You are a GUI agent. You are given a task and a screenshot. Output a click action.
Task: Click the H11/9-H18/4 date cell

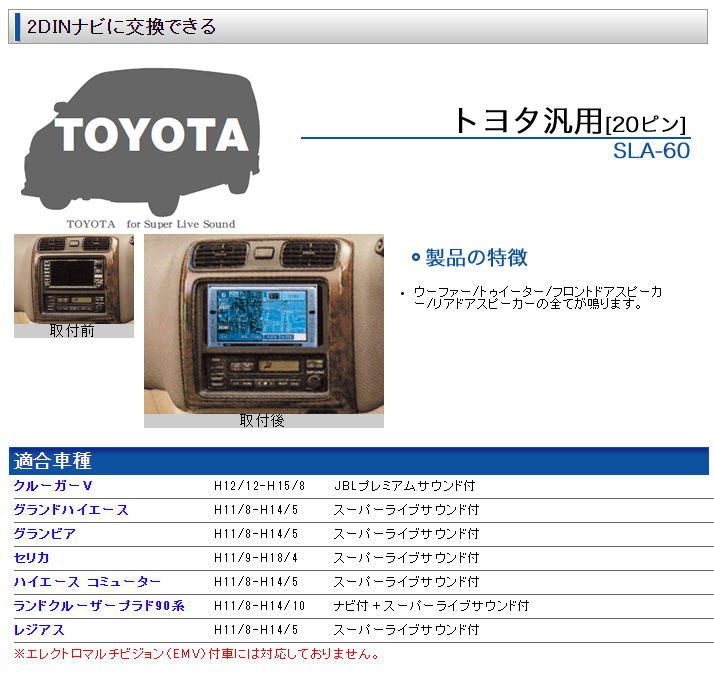click(x=255, y=558)
